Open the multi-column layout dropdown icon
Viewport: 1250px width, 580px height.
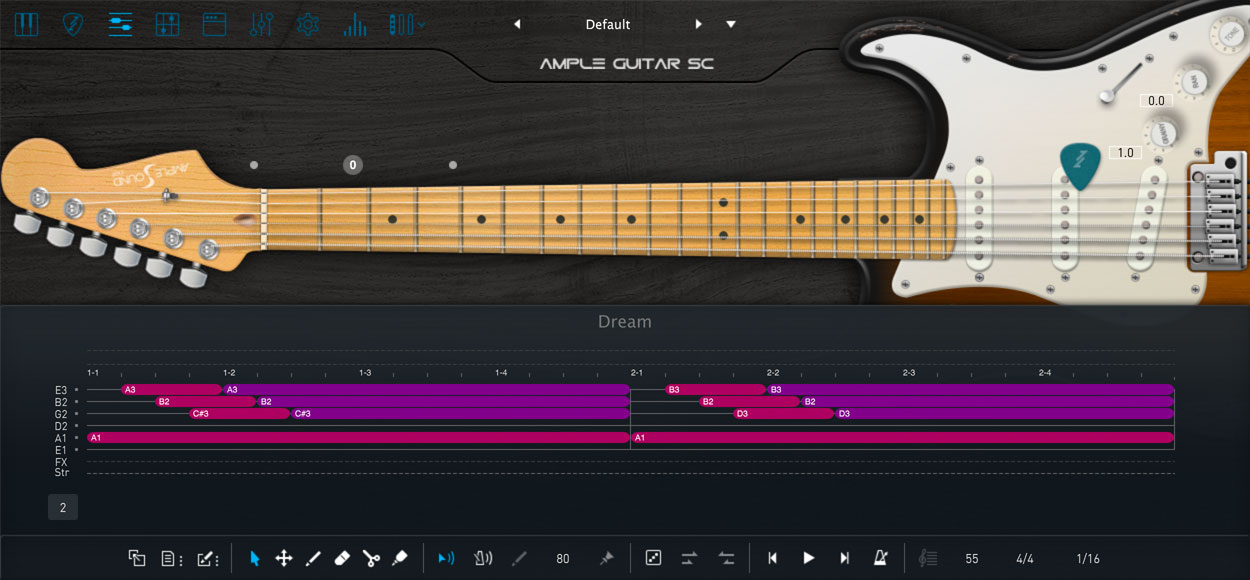406,24
